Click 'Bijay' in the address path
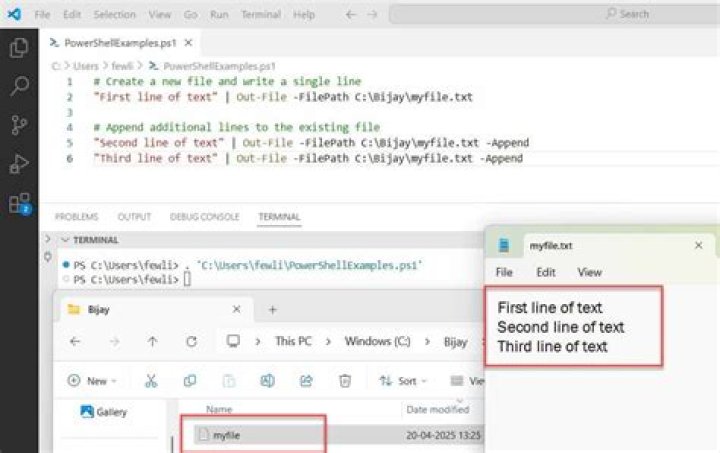Viewport: 720px width, 453px height. tap(455, 342)
